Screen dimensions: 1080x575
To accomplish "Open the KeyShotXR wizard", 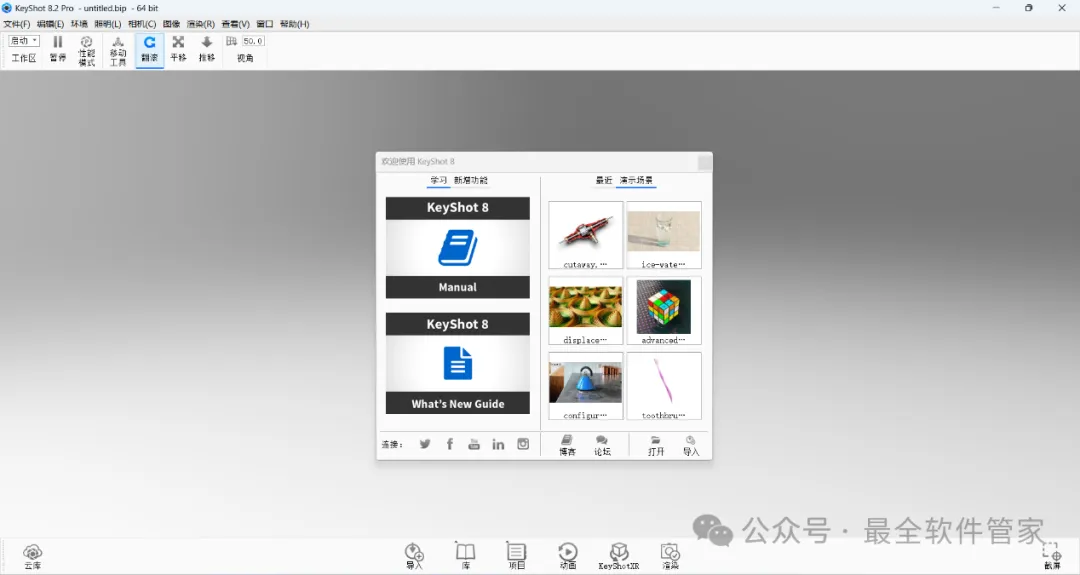I will (x=619, y=556).
